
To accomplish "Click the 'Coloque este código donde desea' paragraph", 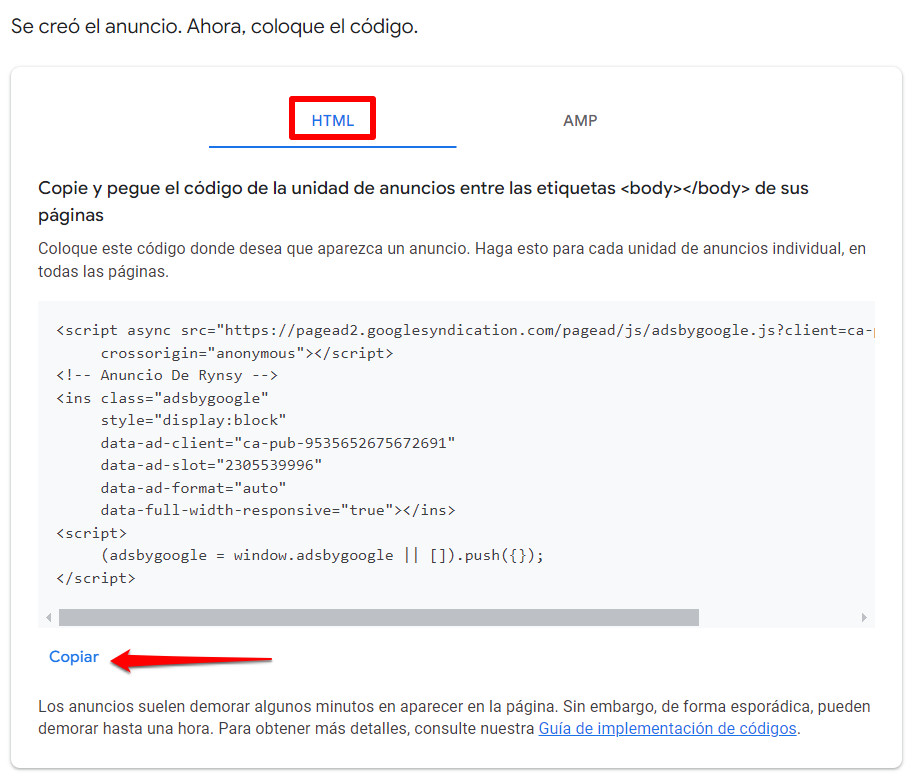I will [452, 260].
